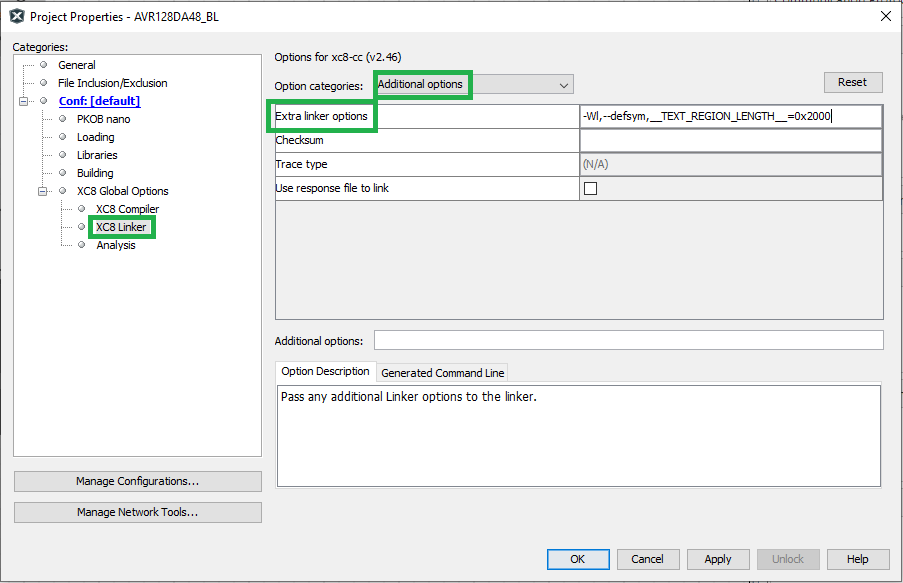Select the Analysis tree node

[116, 245]
